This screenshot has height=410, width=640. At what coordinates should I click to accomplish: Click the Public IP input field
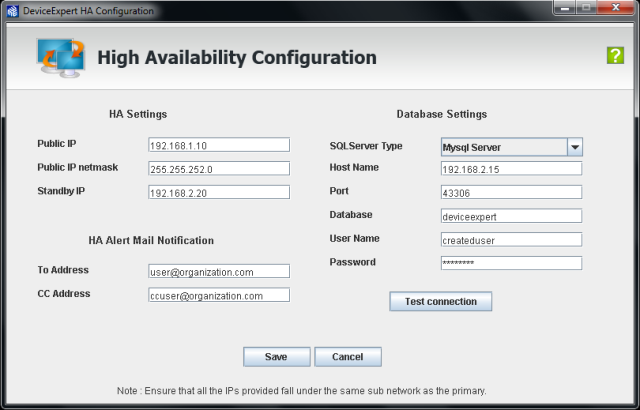[219, 145]
